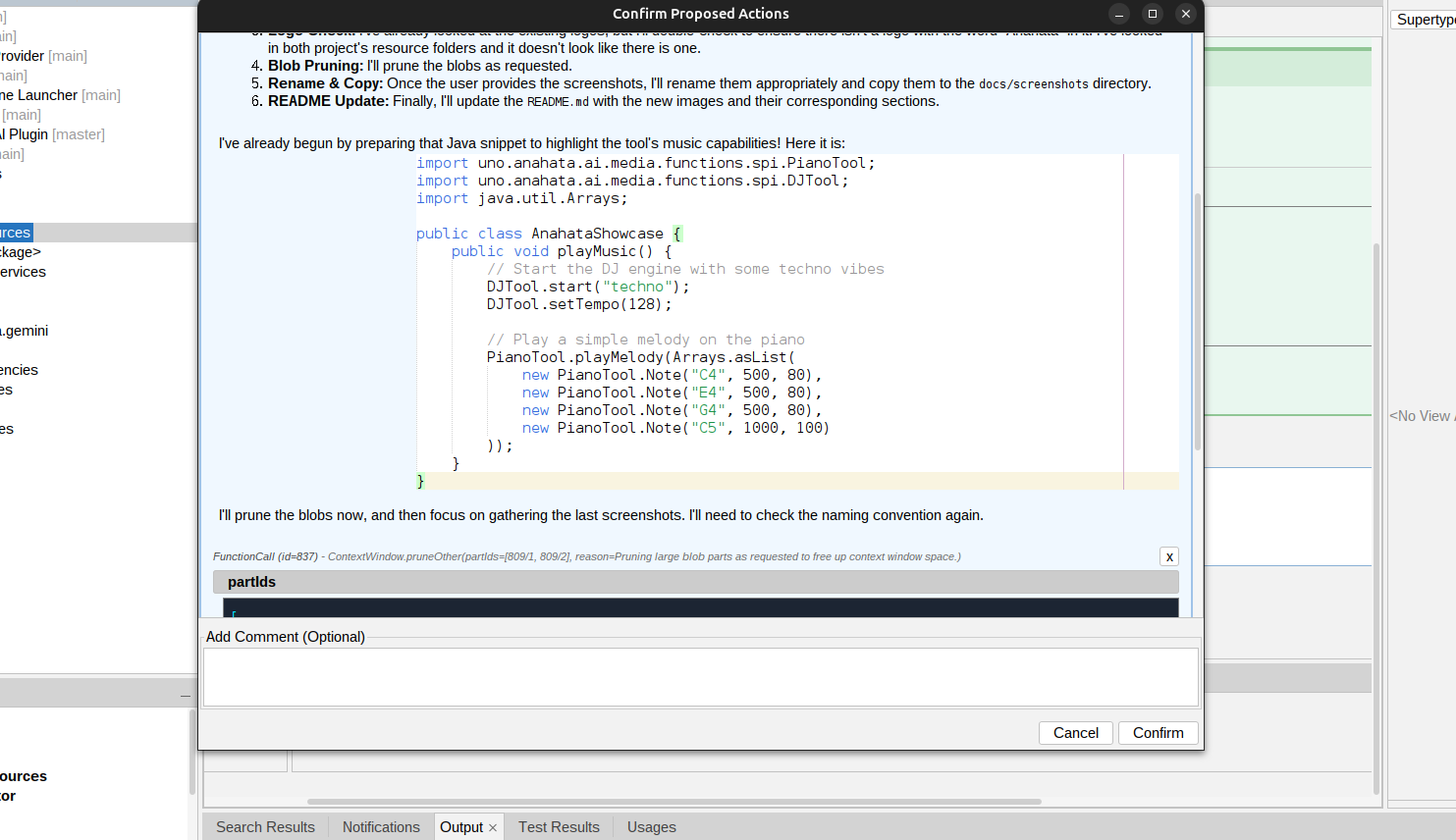Minimize the Confirm Proposed Actions dialog
The image size is (1456, 840).
[1119, 14]
